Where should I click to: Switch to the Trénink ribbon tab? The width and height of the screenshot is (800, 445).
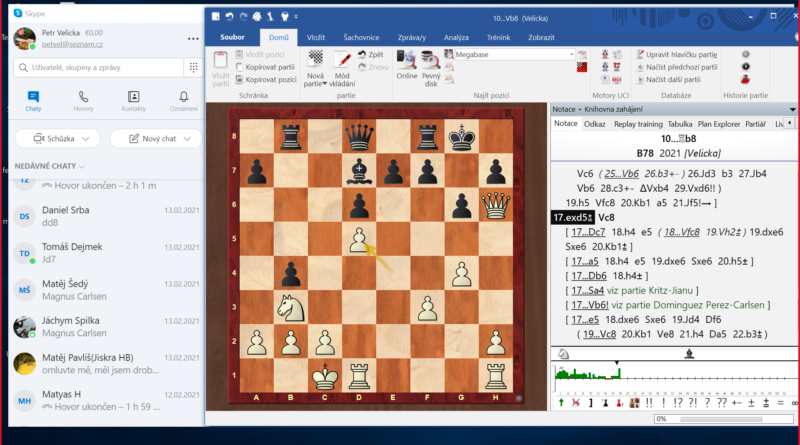(498, 37)
